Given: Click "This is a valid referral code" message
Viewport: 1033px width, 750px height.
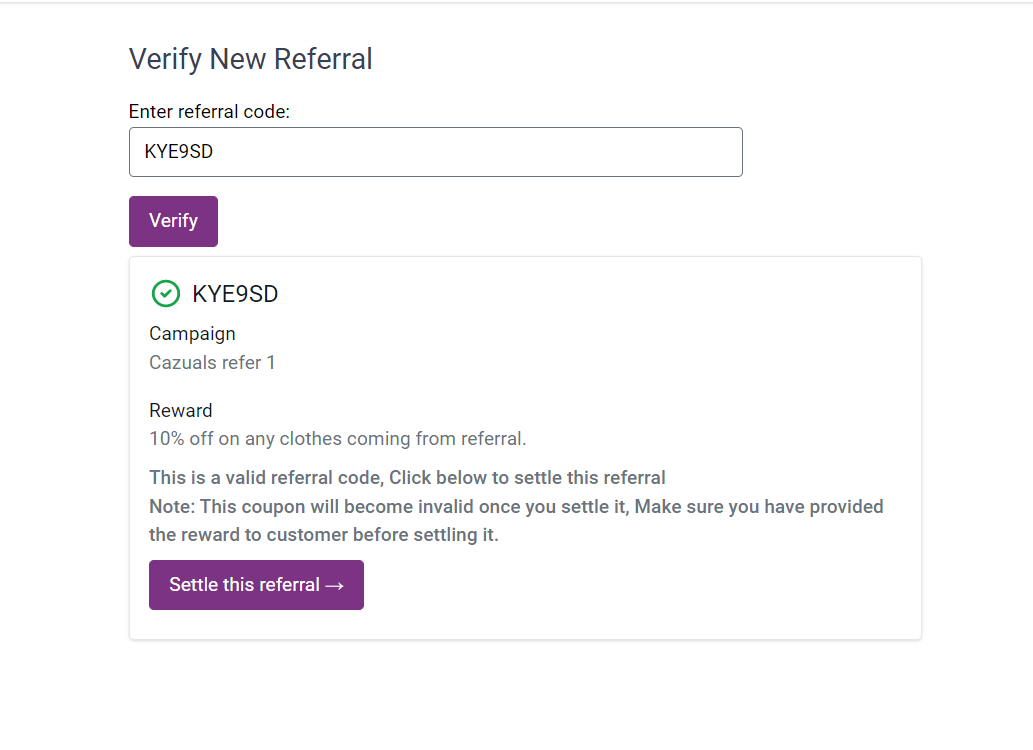Looking at the screenshot, I should (266, 477).
